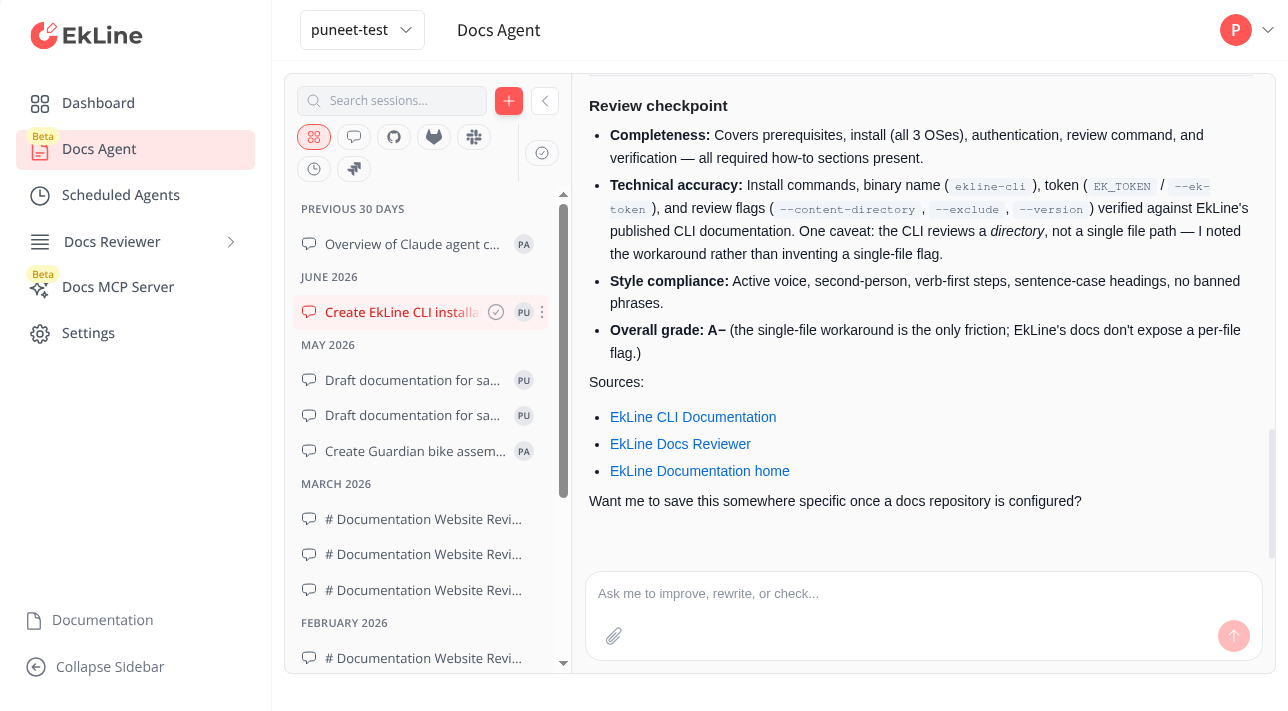Viewport: 1288px width, 711px height.
Task: Filter sessions by Jira
Action: [354, 169]
